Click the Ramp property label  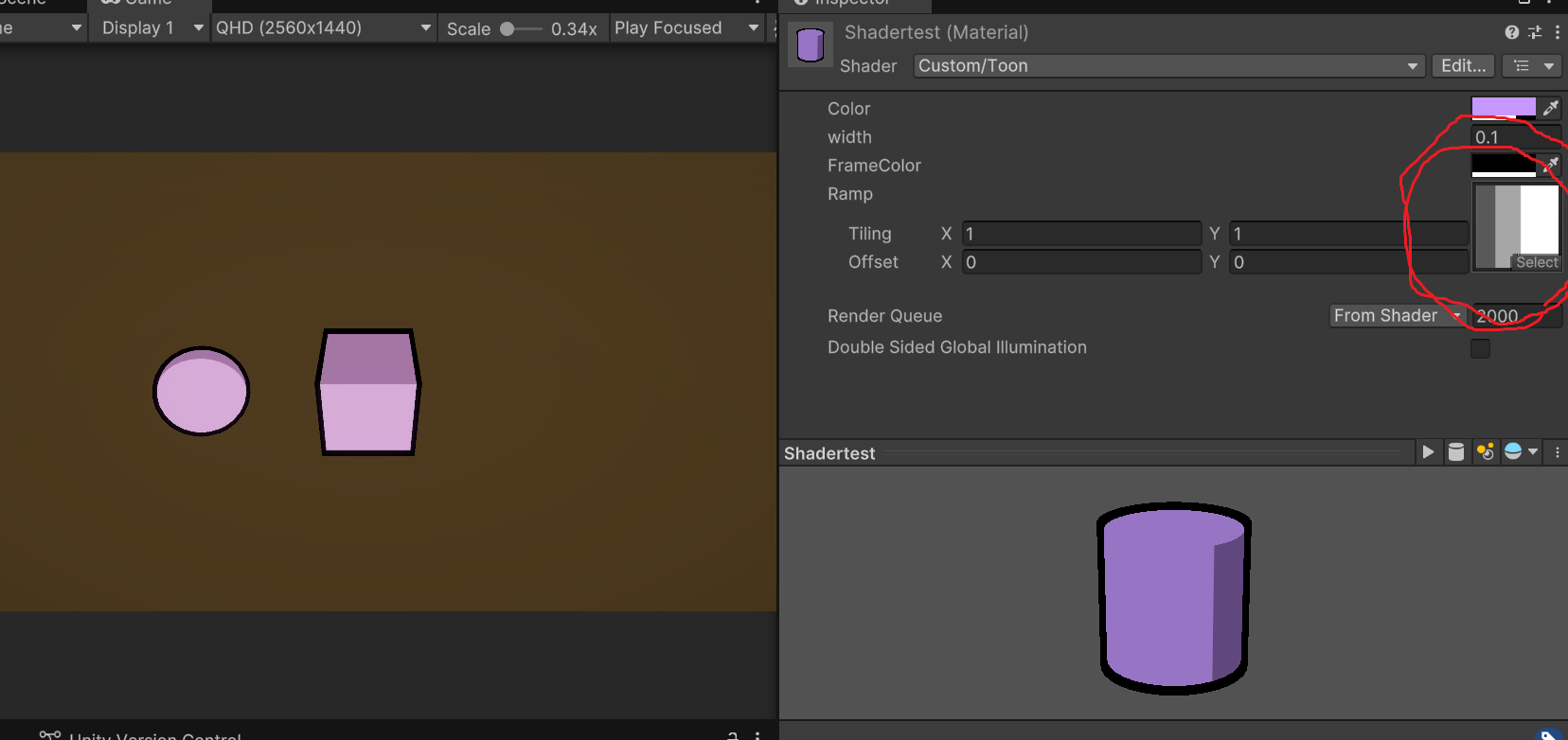coord(850,194)
